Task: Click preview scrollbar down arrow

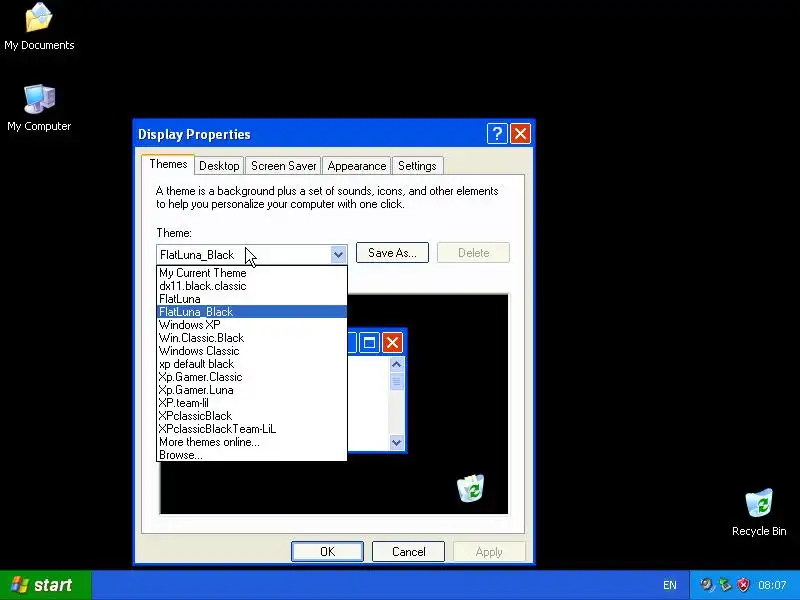Action: point(396,442)
